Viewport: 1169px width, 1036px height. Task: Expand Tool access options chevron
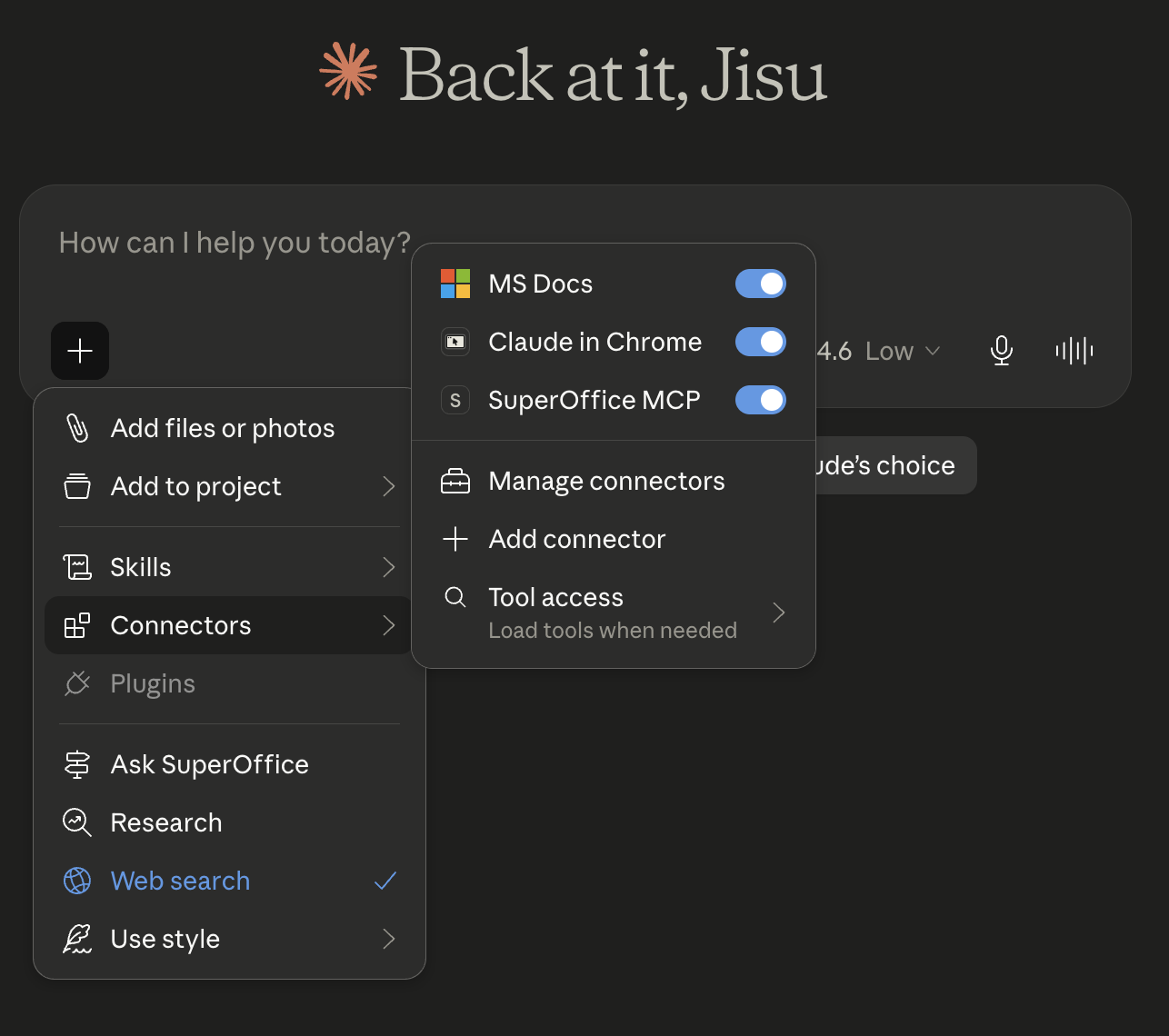779,613
